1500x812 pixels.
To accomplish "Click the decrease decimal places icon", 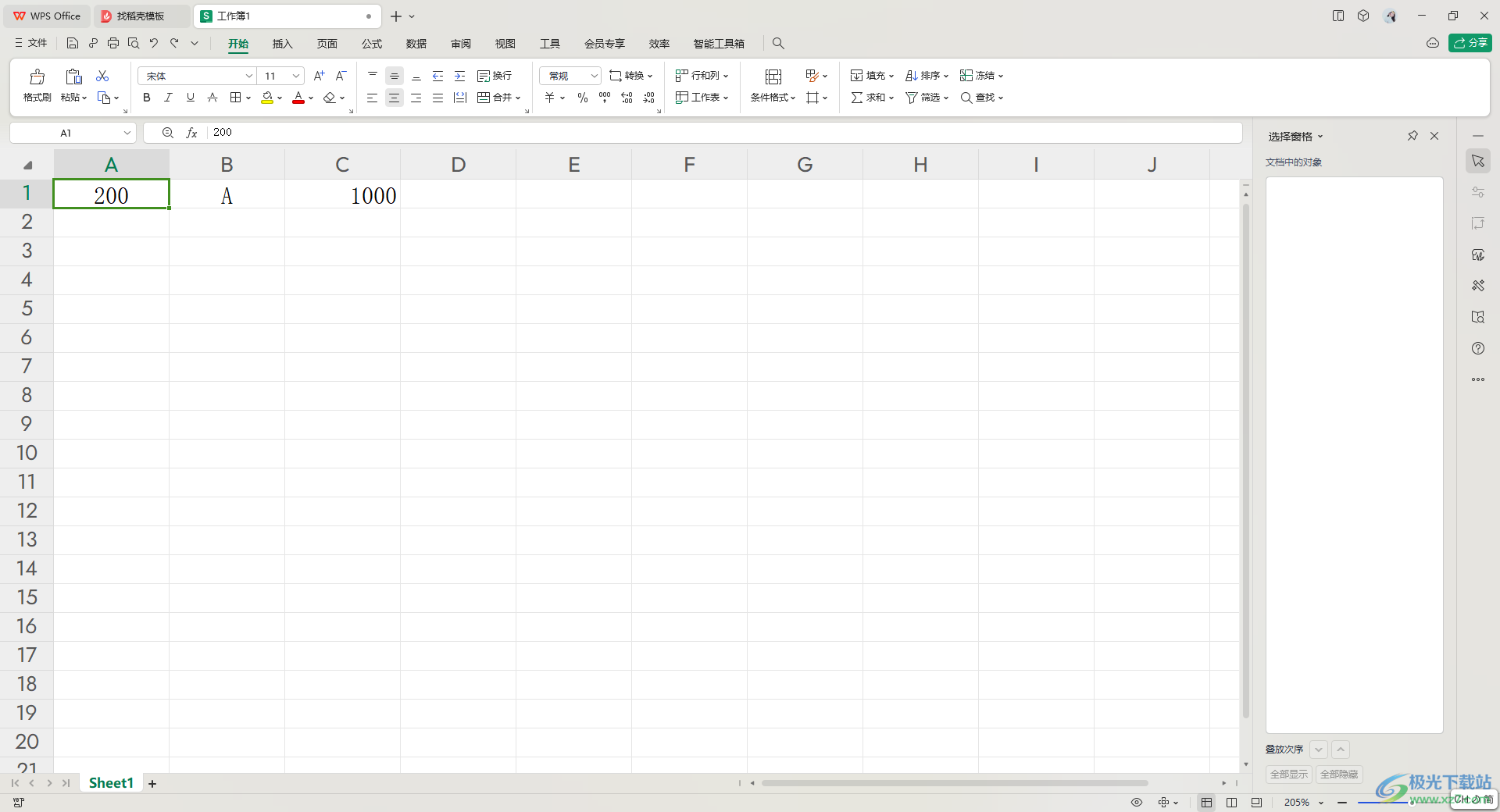I will coord(648,98).
